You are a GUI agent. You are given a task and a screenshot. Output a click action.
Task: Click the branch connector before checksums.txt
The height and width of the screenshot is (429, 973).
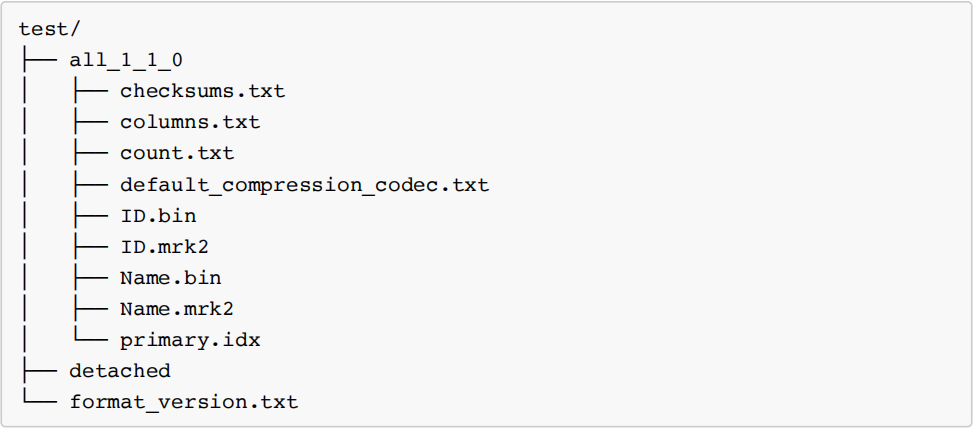[89, 91]
